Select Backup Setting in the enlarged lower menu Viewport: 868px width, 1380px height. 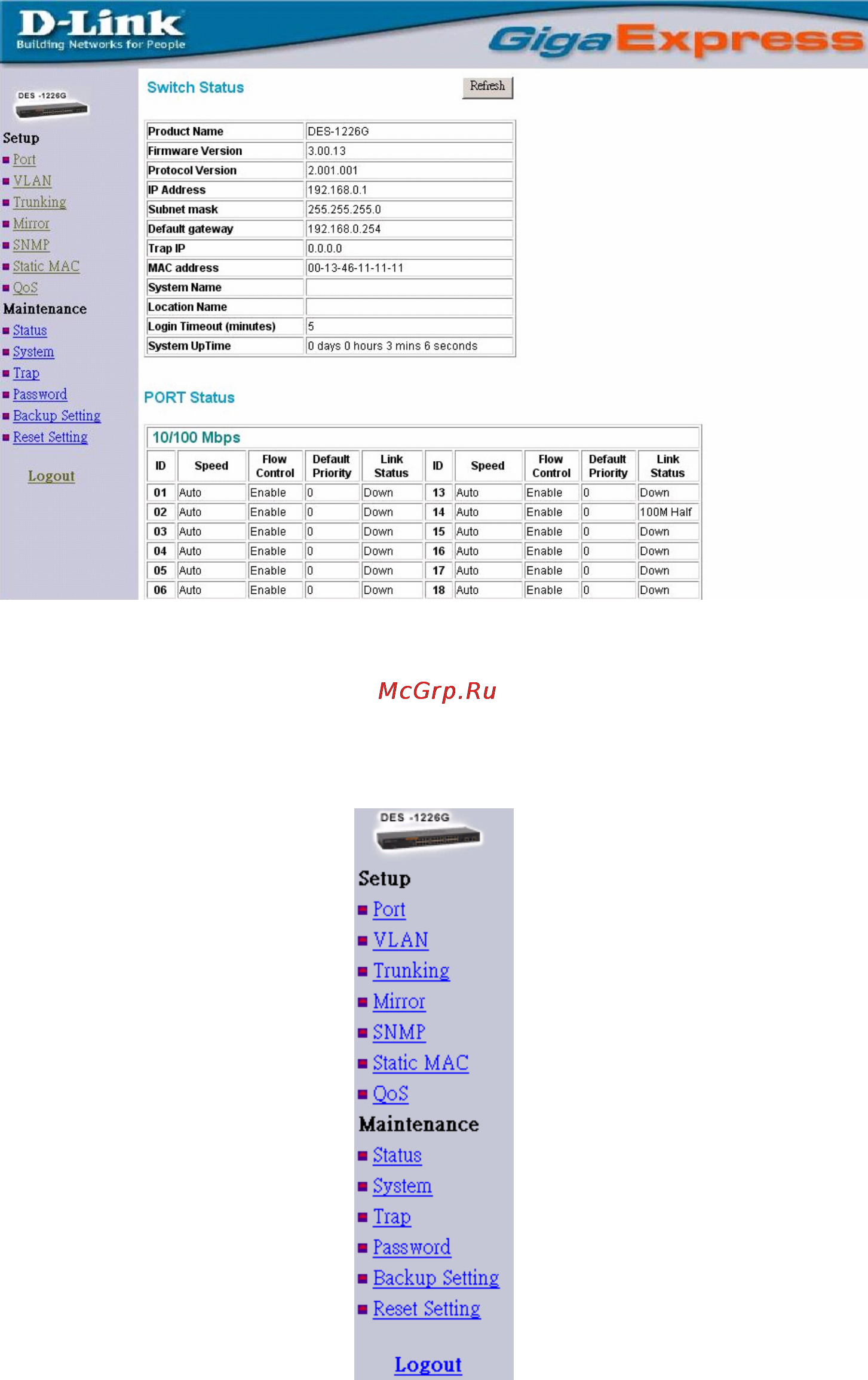(x=436, y=1278)
